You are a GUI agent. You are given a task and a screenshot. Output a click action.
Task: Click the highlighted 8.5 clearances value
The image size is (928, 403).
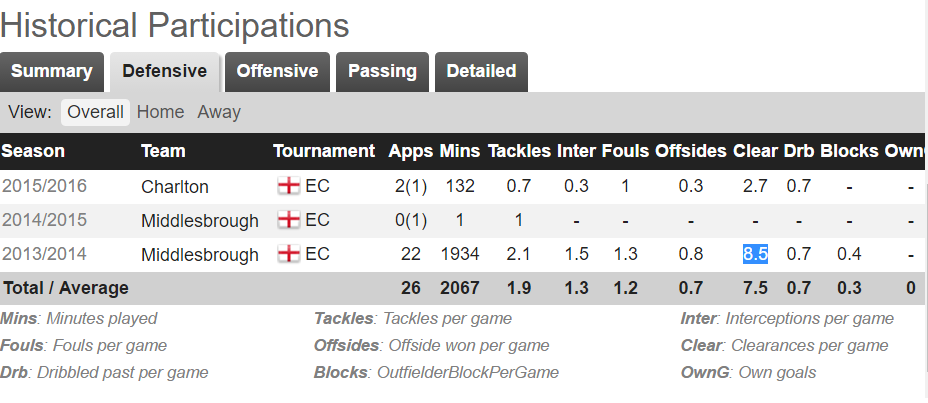coord(755,254)
